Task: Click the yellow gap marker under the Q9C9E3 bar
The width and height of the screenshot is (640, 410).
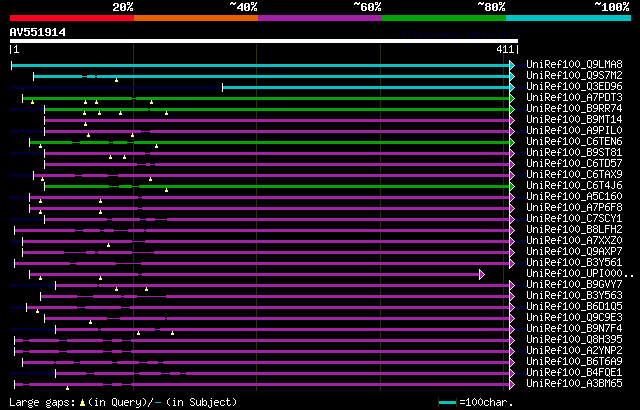Action: coord(90,323)
